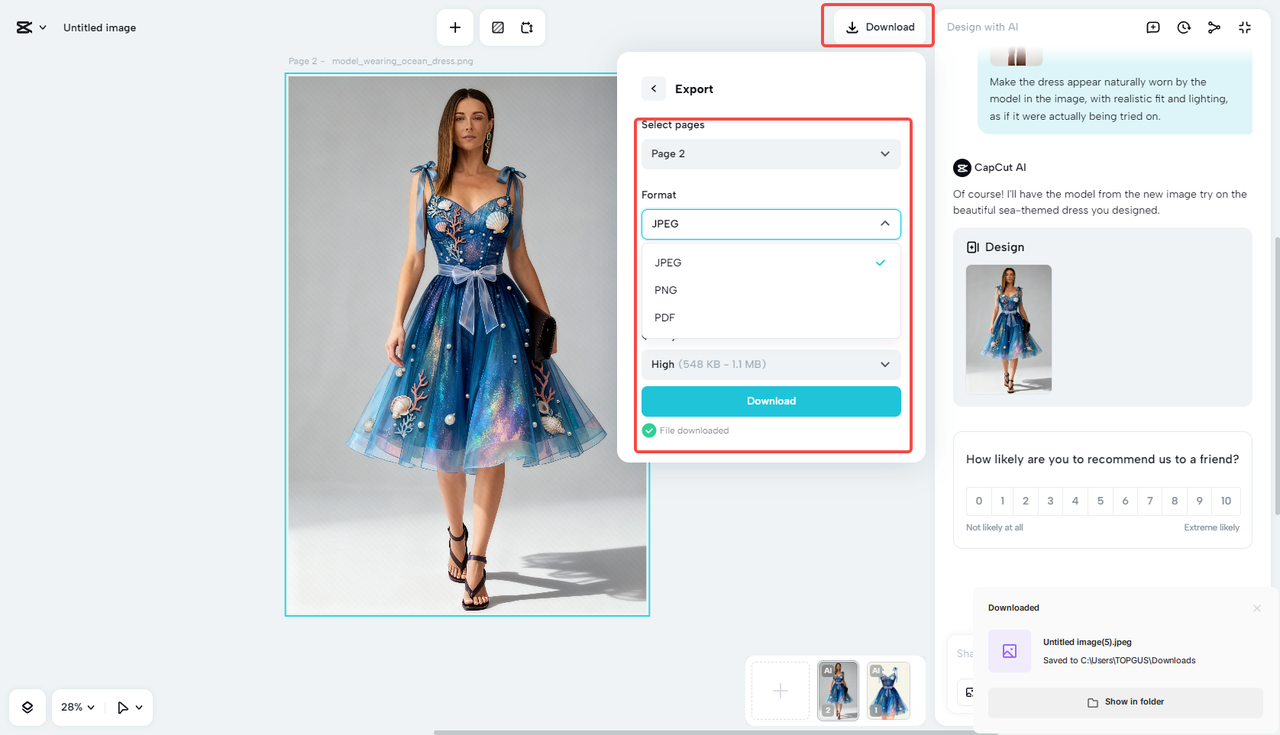This screenshot has height=735, width=1280.
Task: Click Show in folder in the Downloaded popup
Action: coord(1125,701)
